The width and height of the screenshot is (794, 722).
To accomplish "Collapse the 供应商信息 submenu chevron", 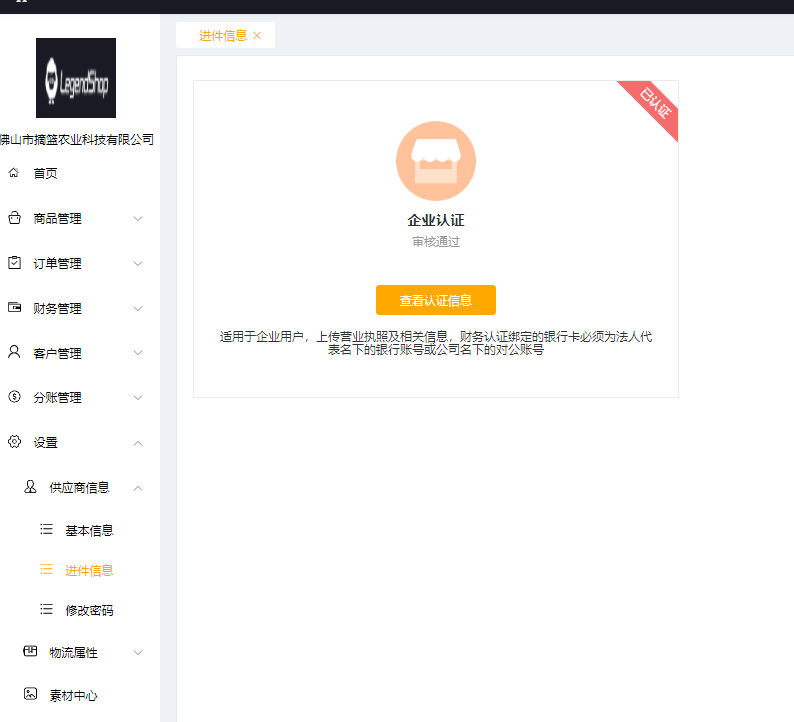I will 138,488.
